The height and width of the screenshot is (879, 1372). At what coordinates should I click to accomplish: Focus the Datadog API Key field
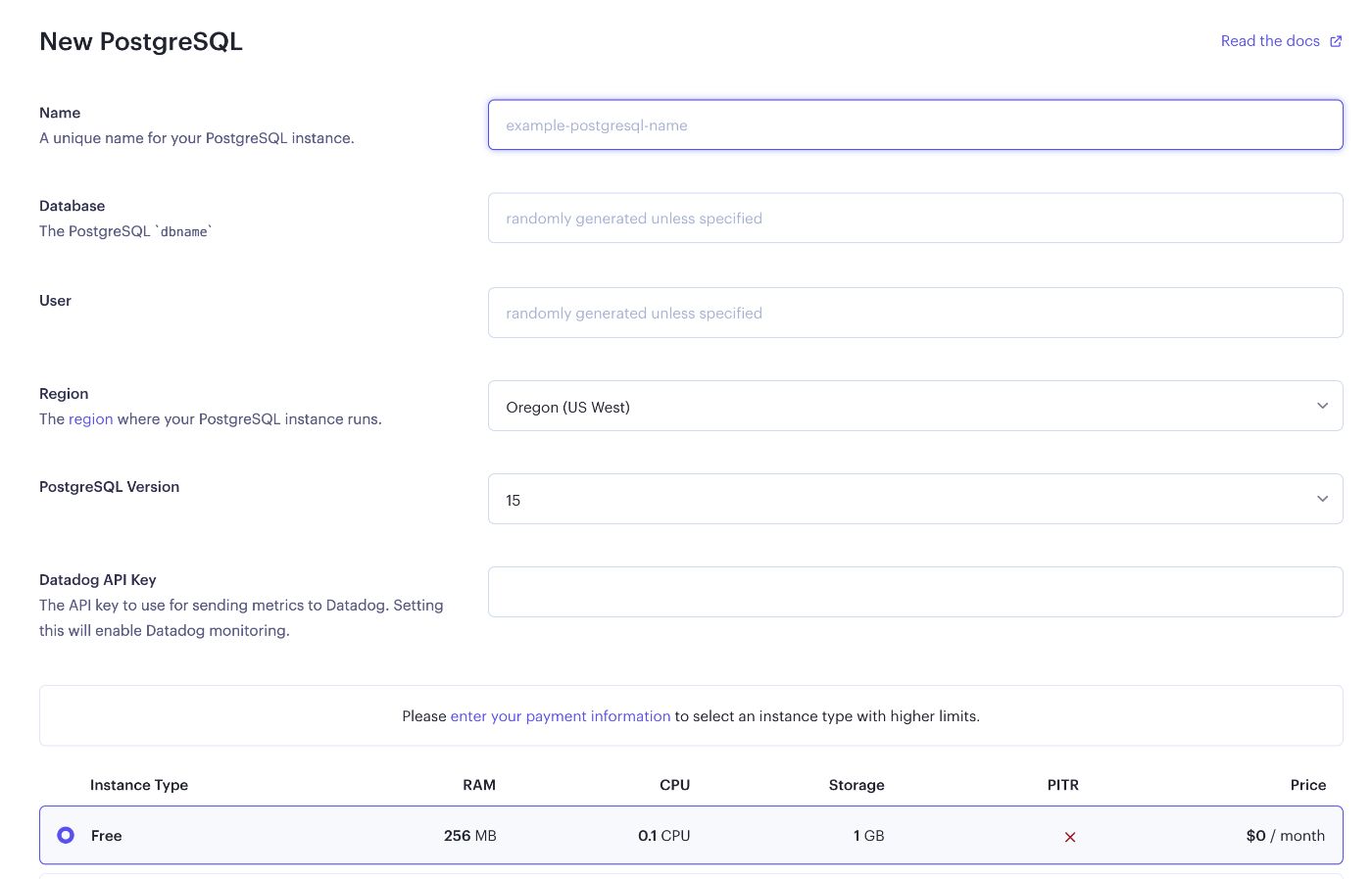pyautogui.click(x=913, y=592)
